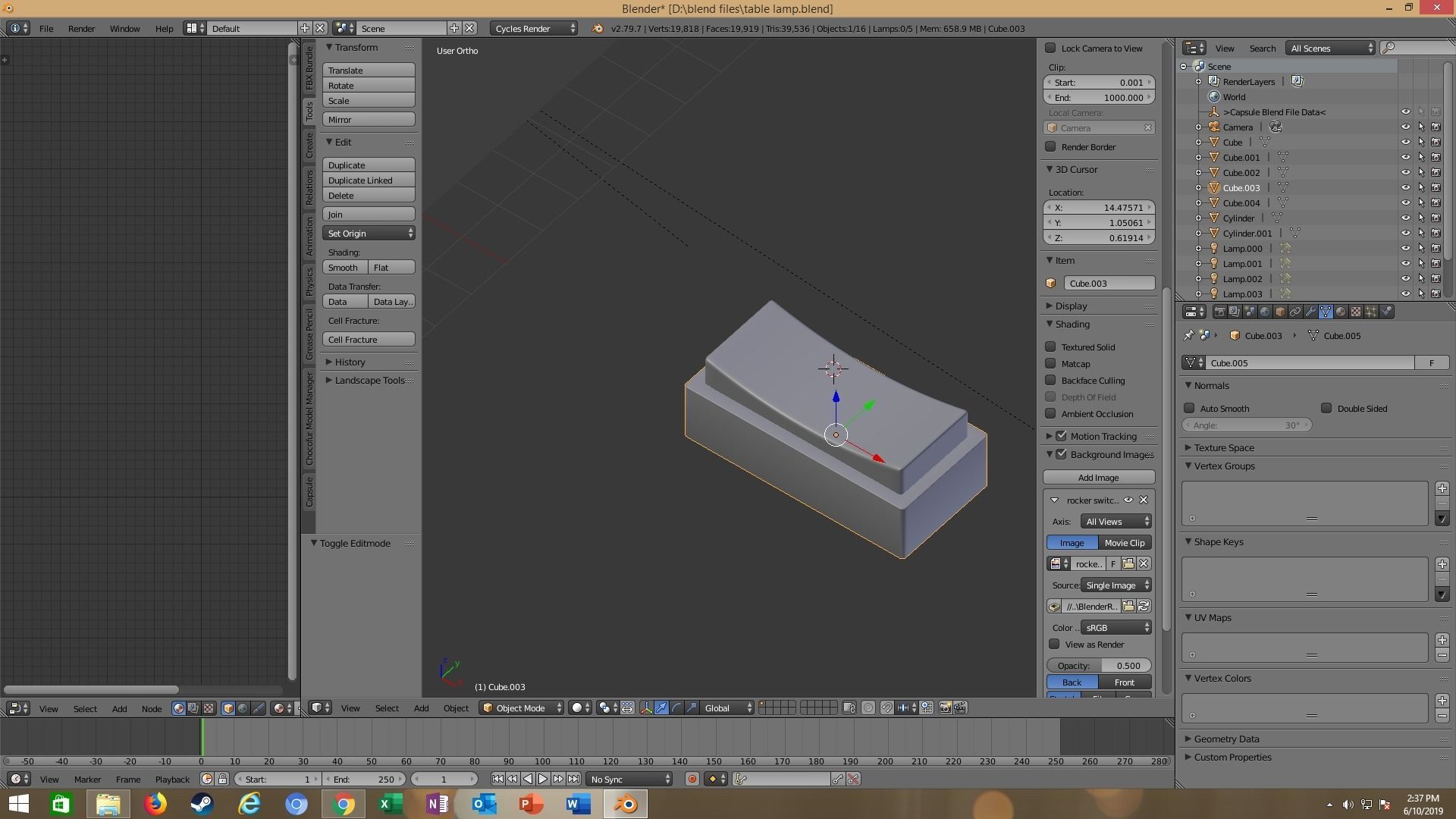Screen dimensions: 1456x819
Task: Open the Render camera properties tab
Action: [1219, 312]
